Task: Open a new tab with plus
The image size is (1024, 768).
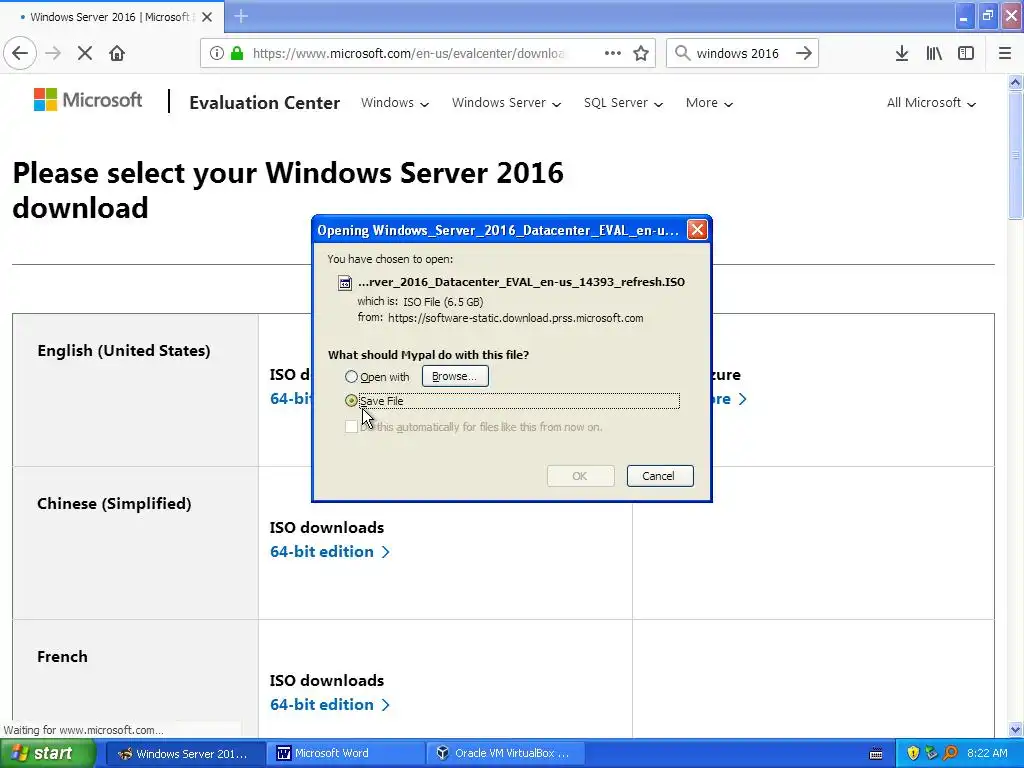Action: pos(241,16)
